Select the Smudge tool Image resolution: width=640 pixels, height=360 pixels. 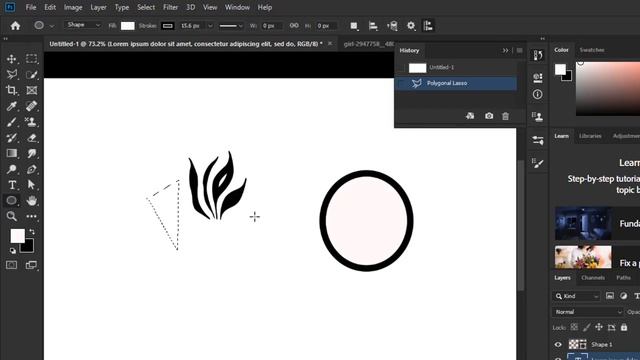click(x=31, y=153)
